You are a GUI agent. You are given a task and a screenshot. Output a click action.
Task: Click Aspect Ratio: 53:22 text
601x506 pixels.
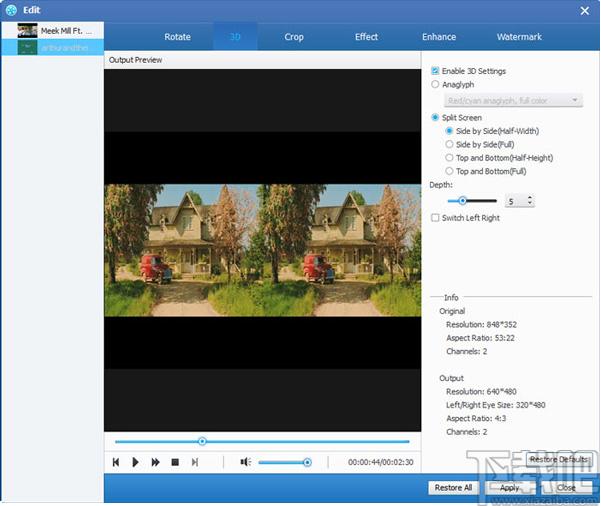480,338
